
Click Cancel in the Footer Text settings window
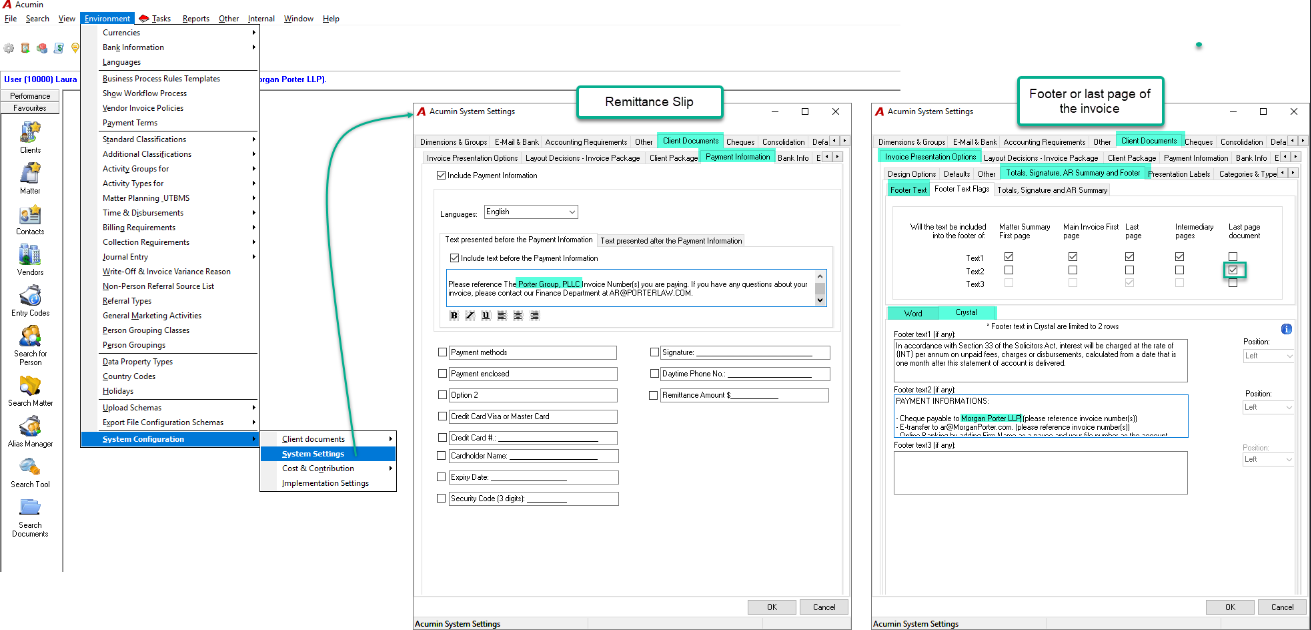tap(1282, 607)
